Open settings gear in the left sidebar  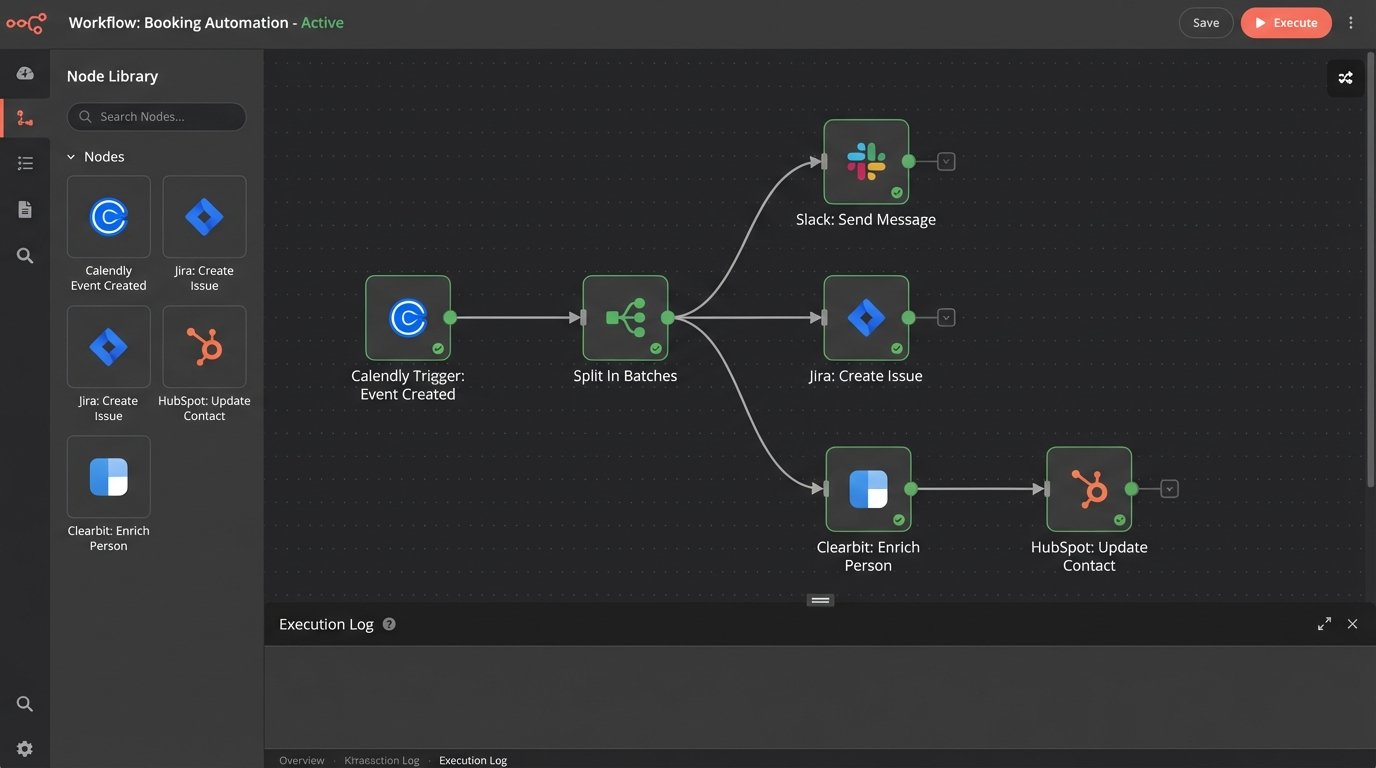(25, 749)
